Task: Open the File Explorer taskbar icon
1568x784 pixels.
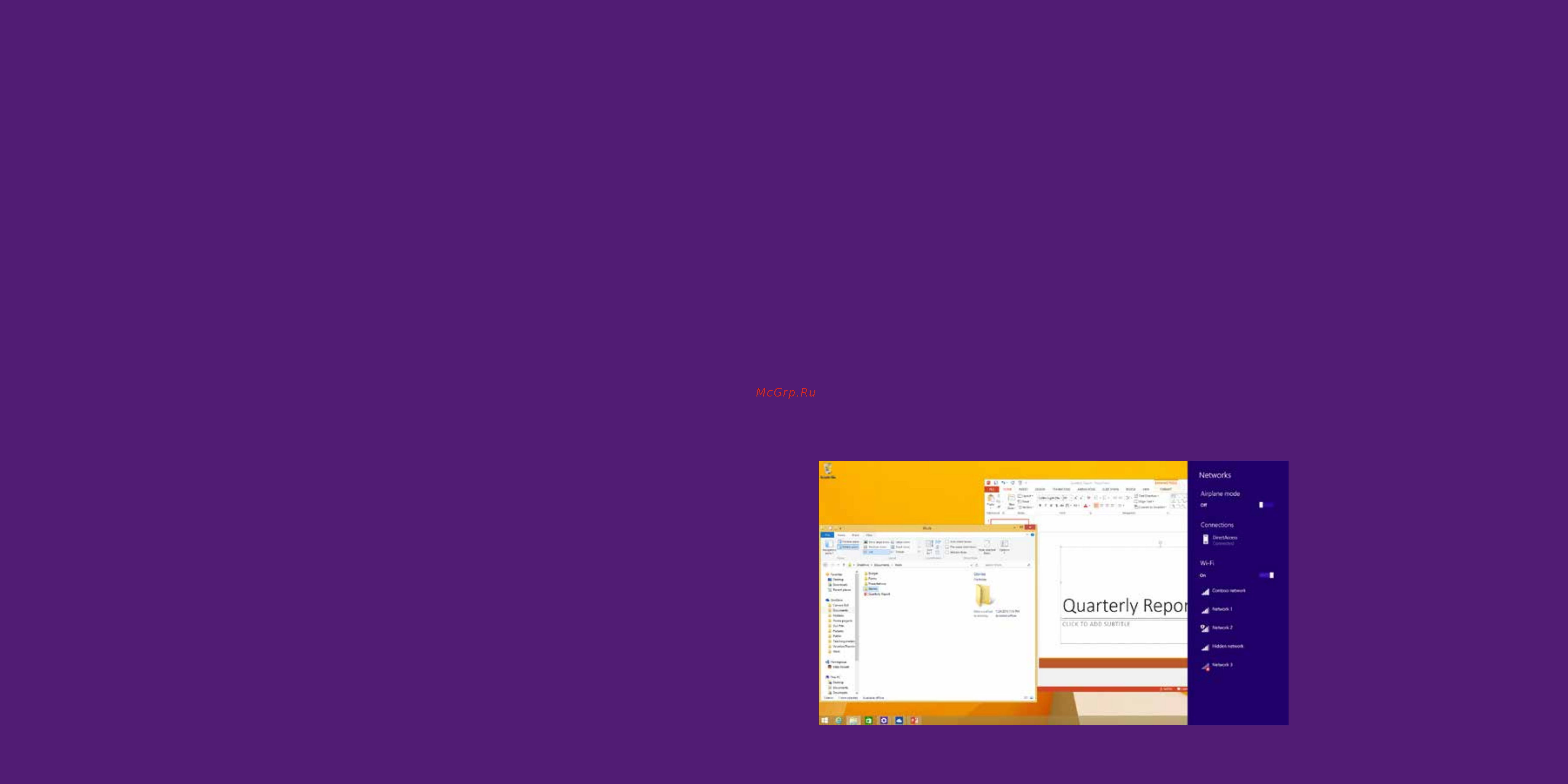Action: tap(853, 720)
